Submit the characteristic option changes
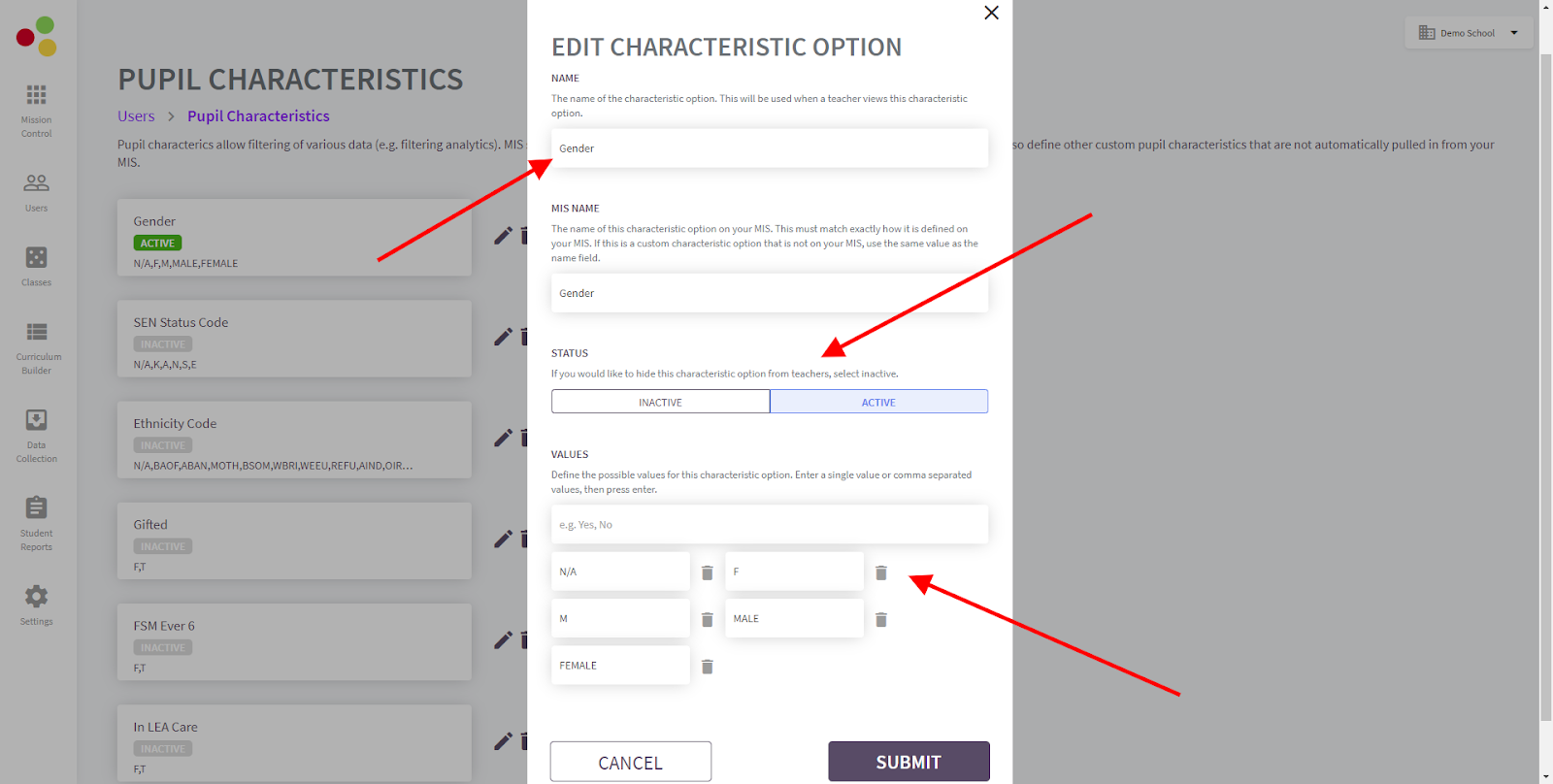1553x784 pixels. (x=909, y=762)
